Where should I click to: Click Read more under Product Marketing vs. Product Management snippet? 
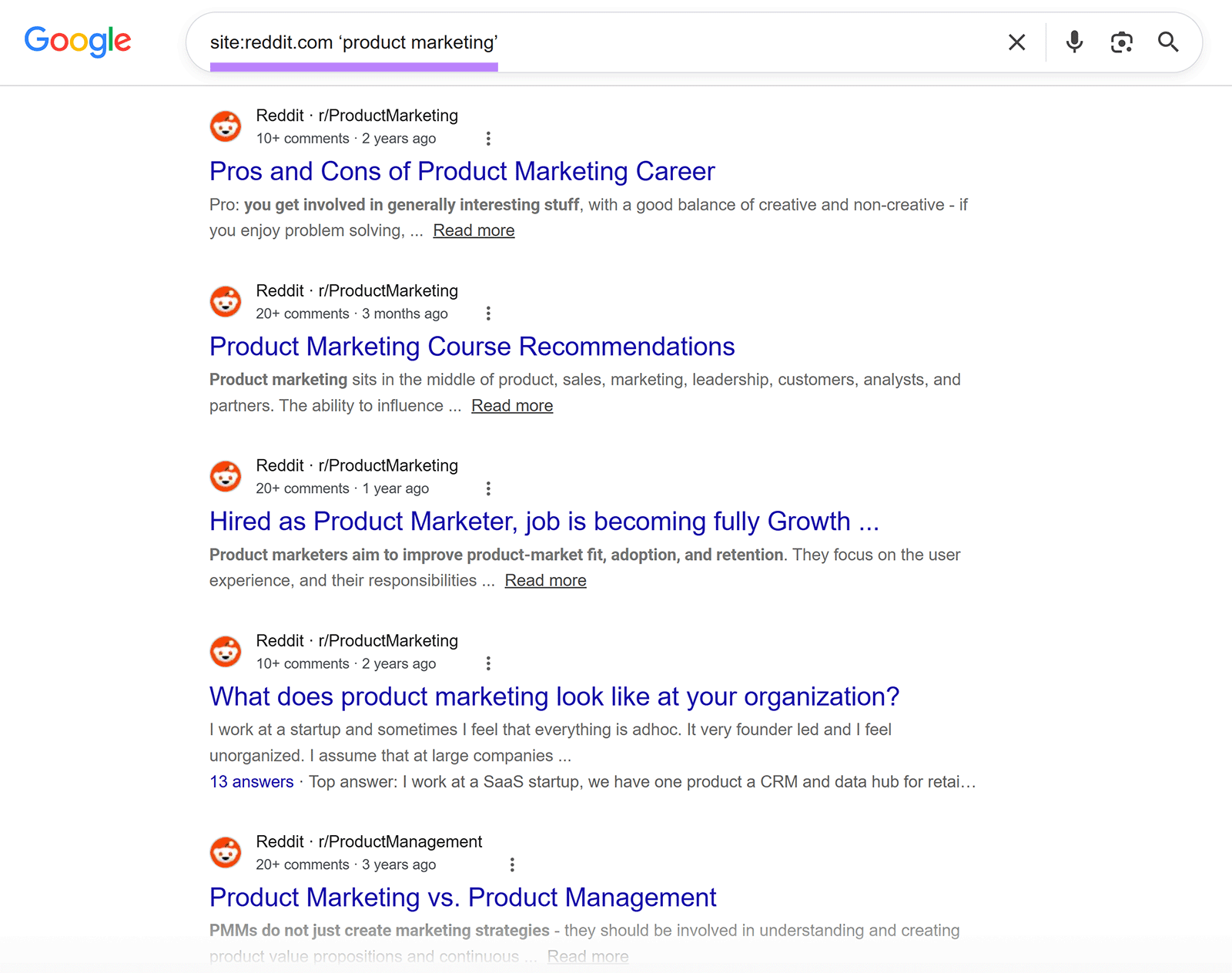pos(588,957)
